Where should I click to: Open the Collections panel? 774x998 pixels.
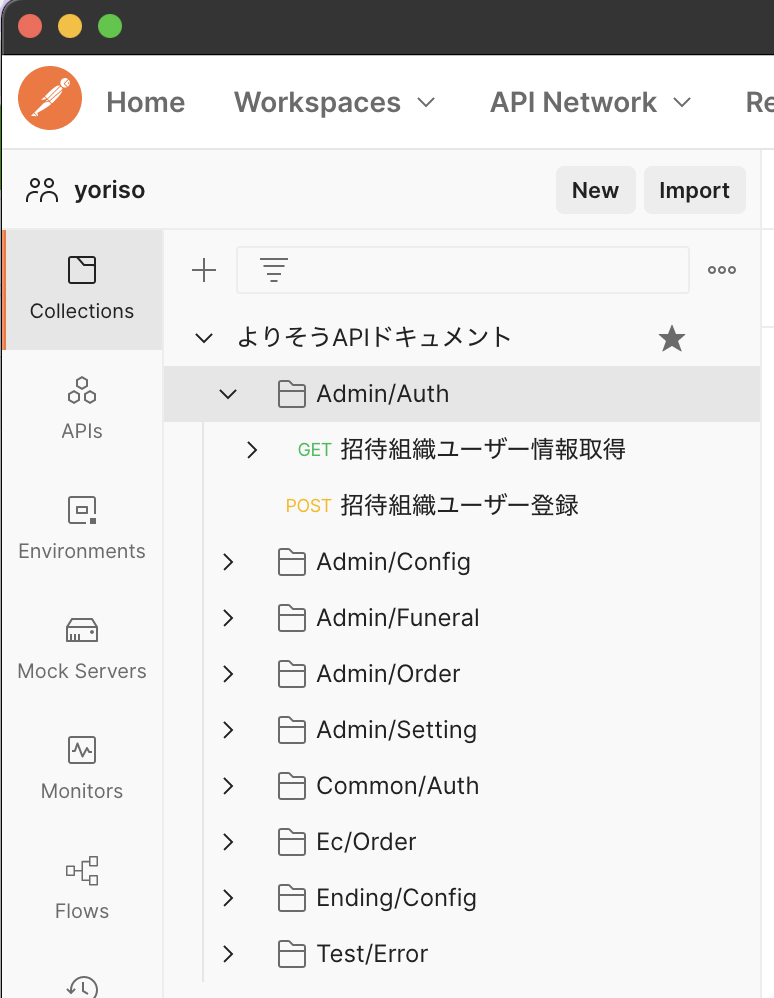(x=81, y=289)
